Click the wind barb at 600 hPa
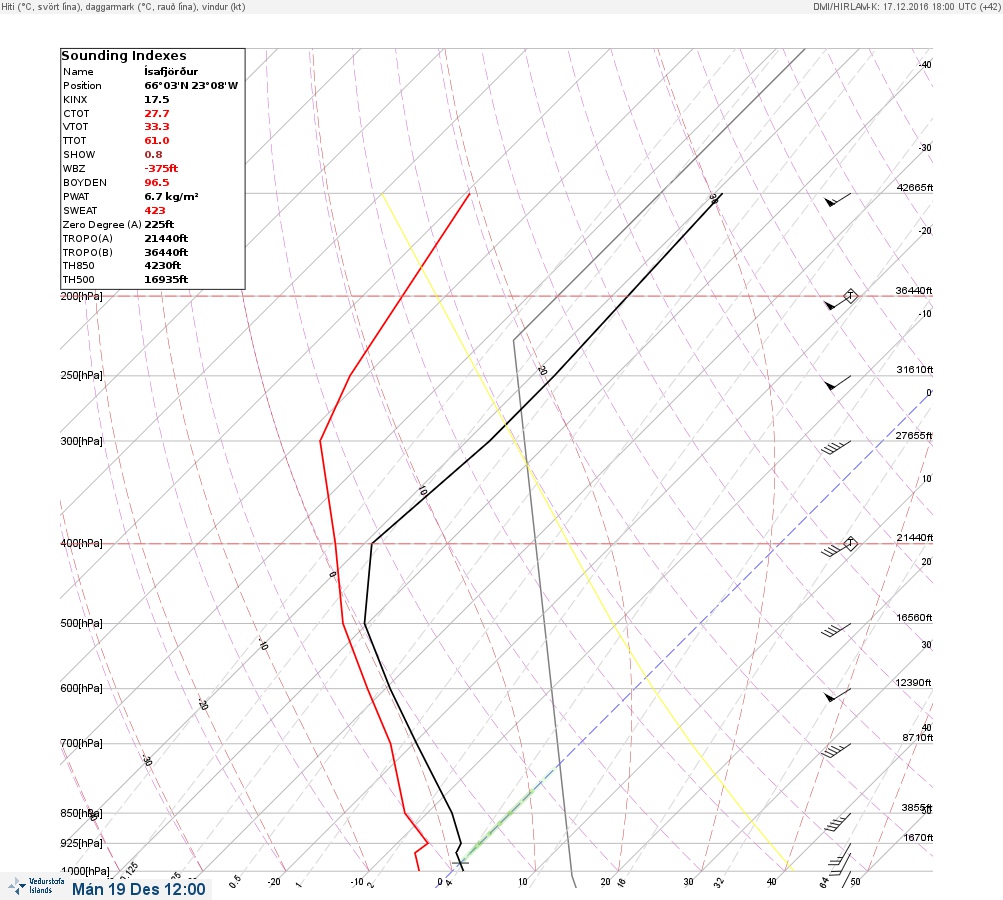This screenshot has height=900, width=1003. (837, 695)
